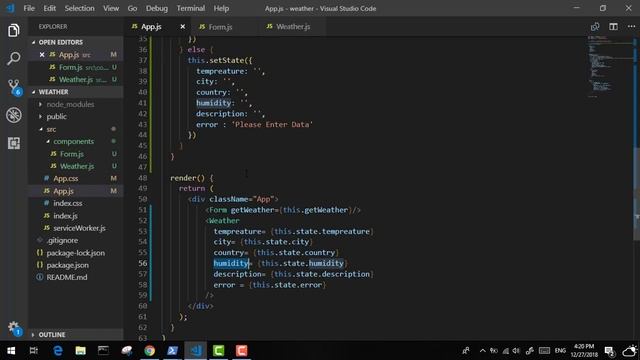The image size is (640, 360).
Task: Open the View menu
Action: coord(111,8)
